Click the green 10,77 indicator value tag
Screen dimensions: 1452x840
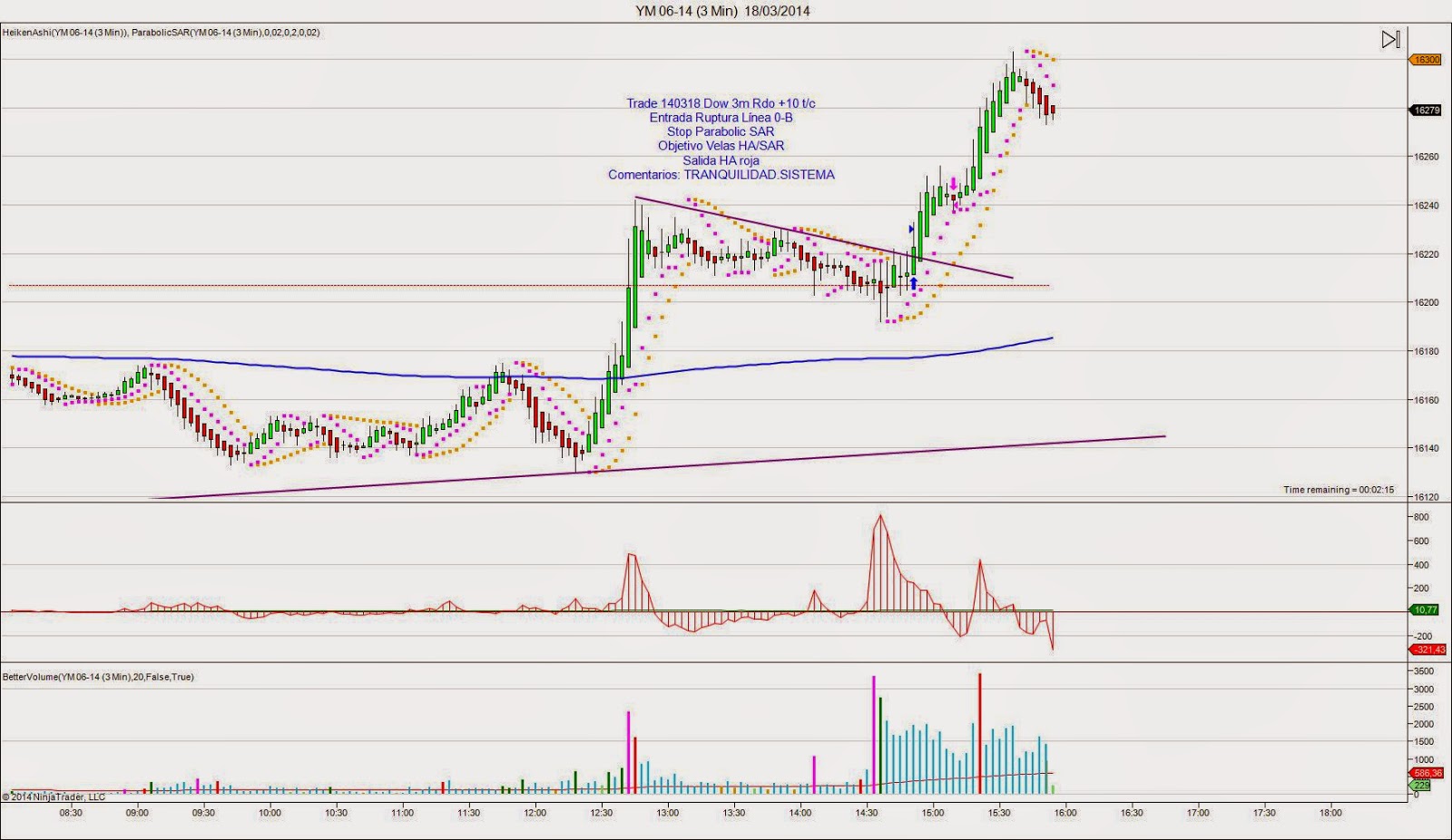coord(1425,610)
